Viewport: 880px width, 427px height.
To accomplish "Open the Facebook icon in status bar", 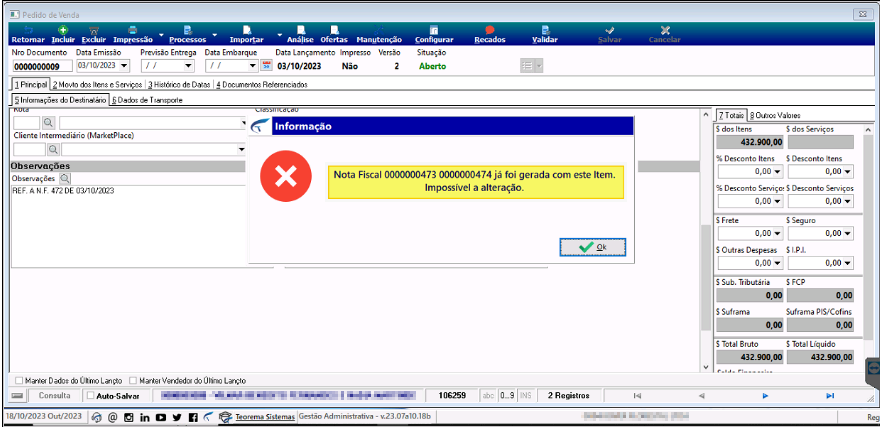I will tap(193, 417).
